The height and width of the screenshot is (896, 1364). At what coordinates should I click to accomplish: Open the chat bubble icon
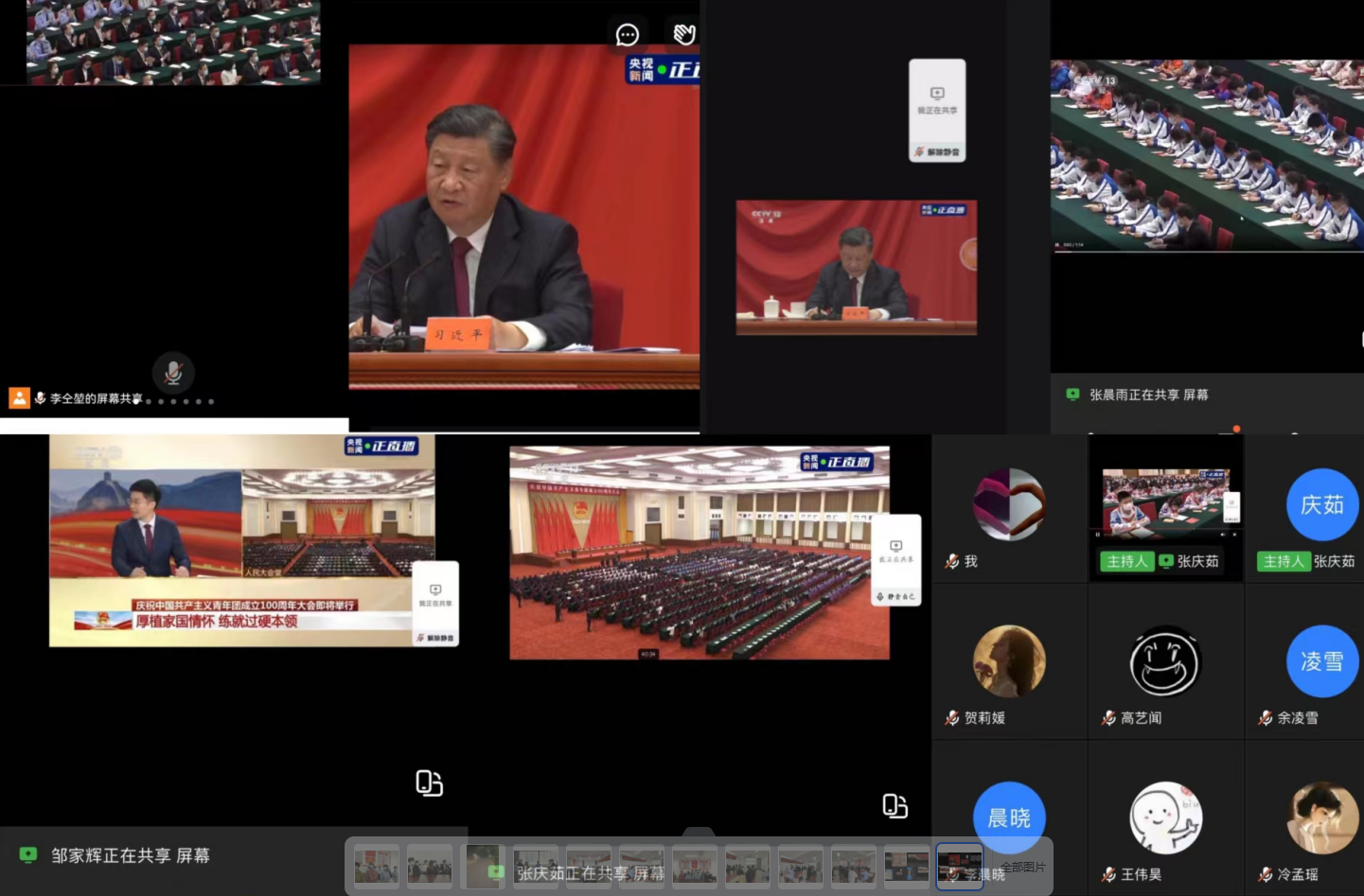(627, 35)
